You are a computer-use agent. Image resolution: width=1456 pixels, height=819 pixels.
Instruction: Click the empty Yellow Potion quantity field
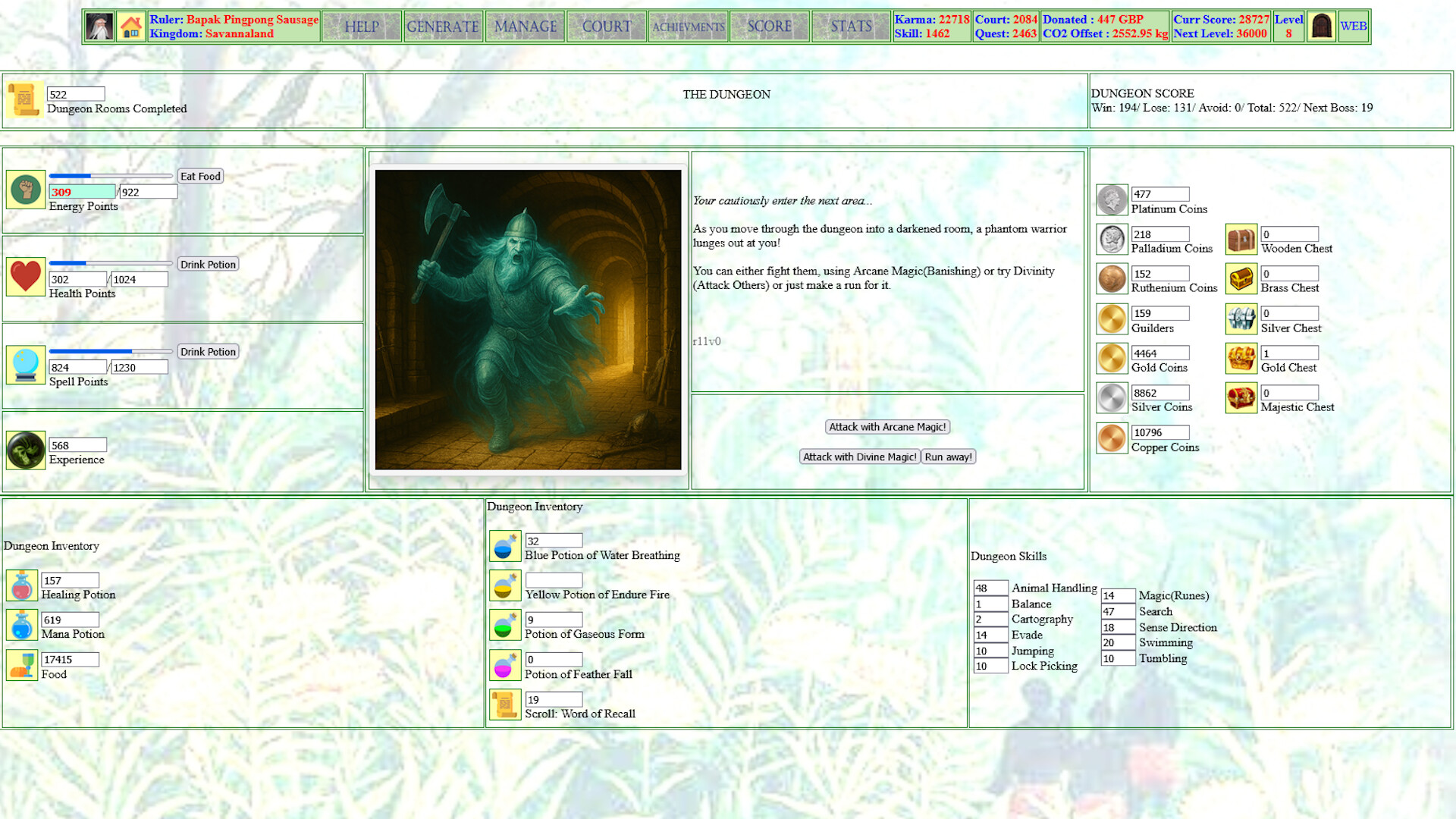[554, 580]
